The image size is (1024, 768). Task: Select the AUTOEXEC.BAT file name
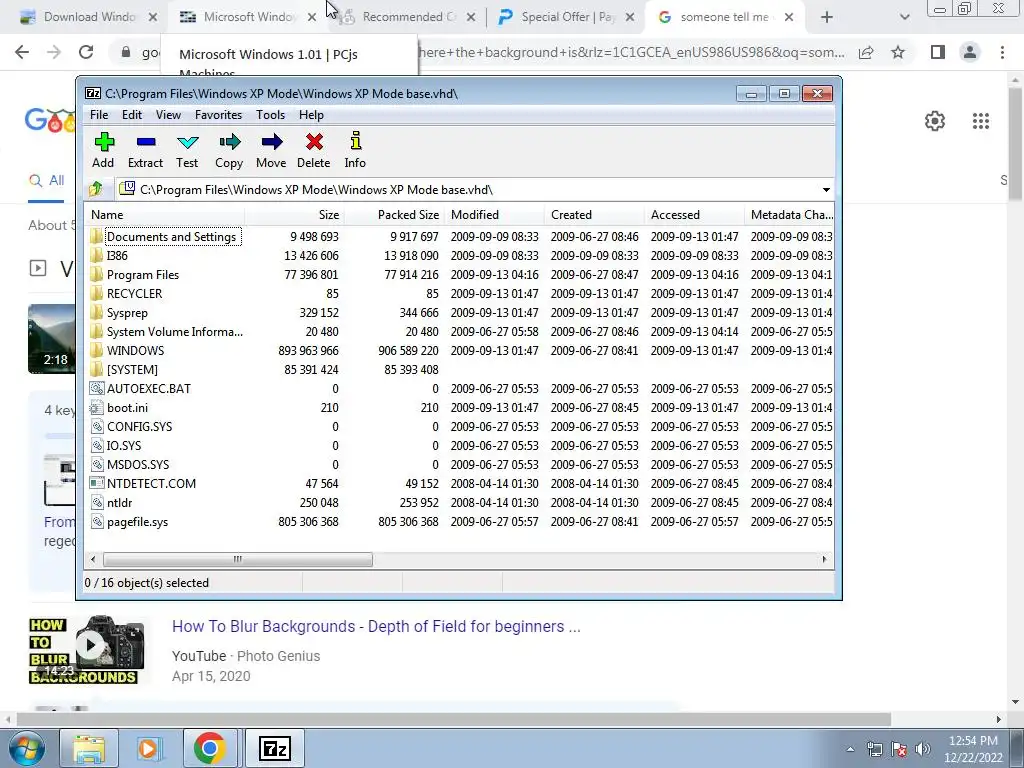[149, 389]
